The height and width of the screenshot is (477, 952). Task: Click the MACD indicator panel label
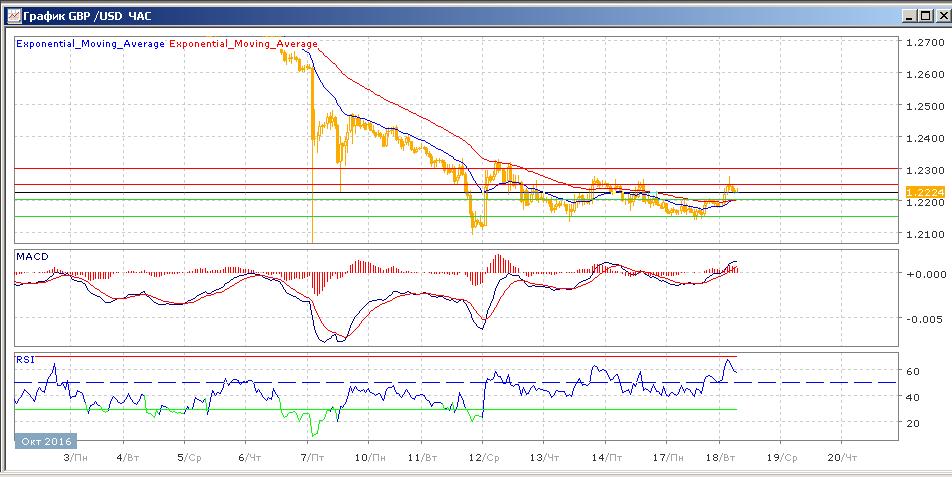pos(31,257)
